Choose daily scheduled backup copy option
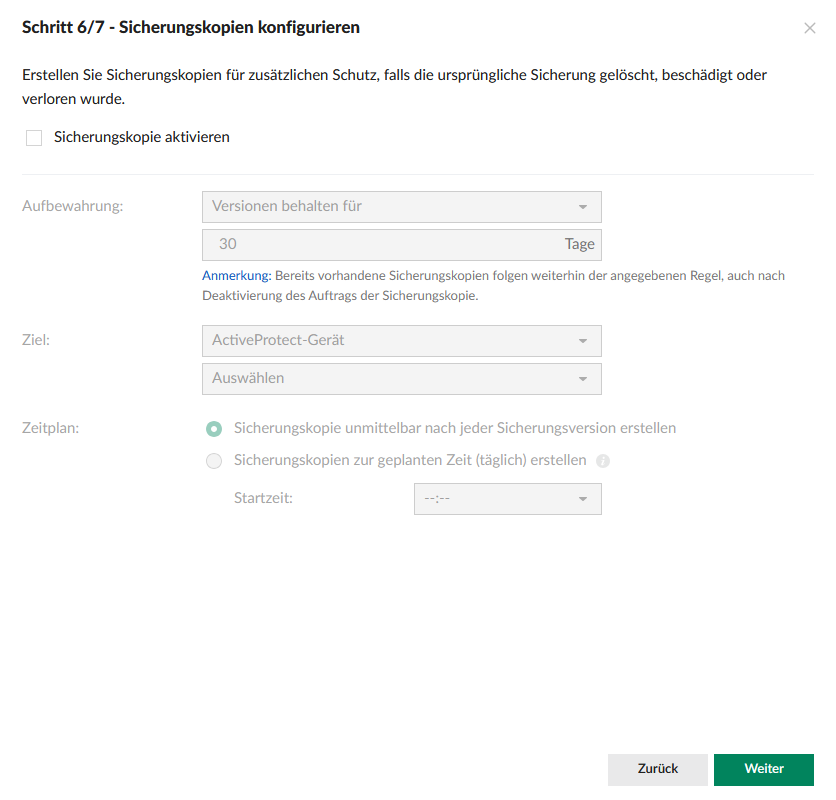Screen dimensions: 836x800 coord(213,462)
